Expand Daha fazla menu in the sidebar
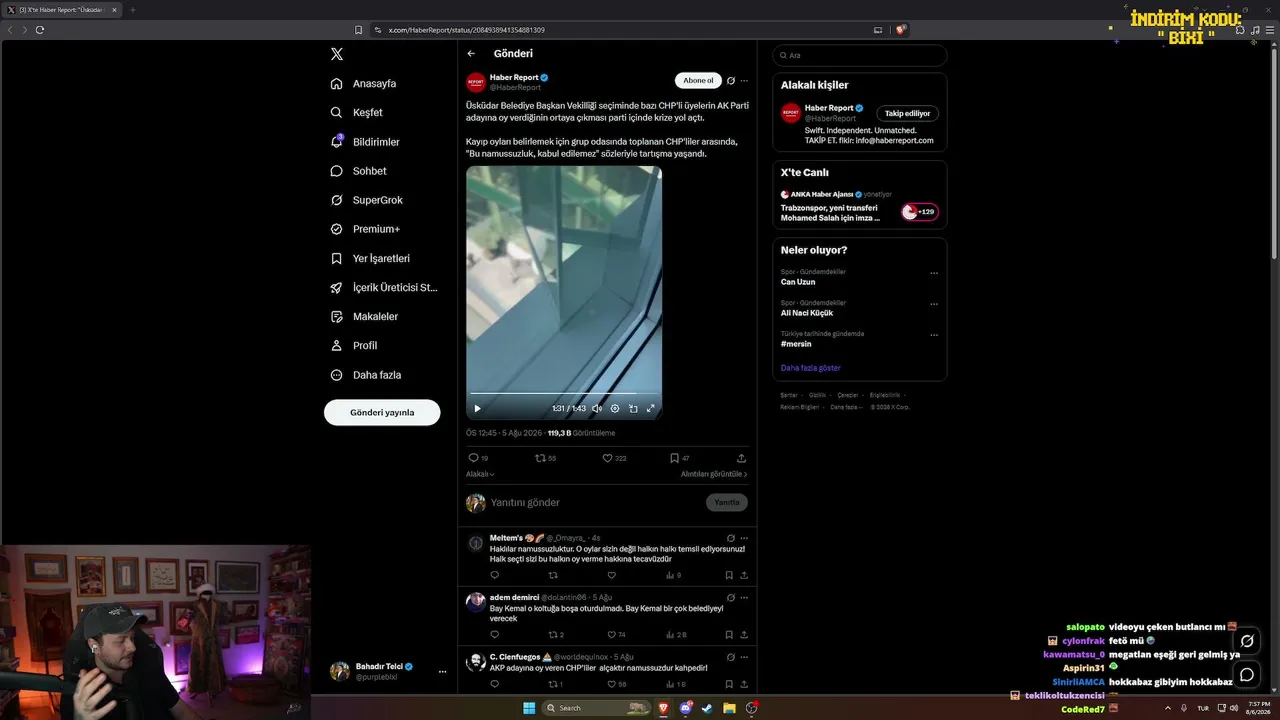Viewport: 1280px width, 720px height. [367, 375]
